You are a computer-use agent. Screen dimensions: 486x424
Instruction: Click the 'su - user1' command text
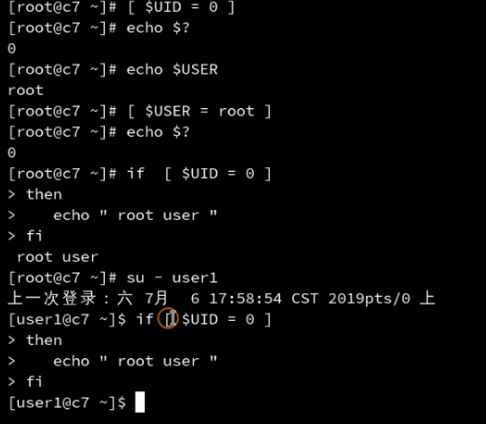[172, 278]
